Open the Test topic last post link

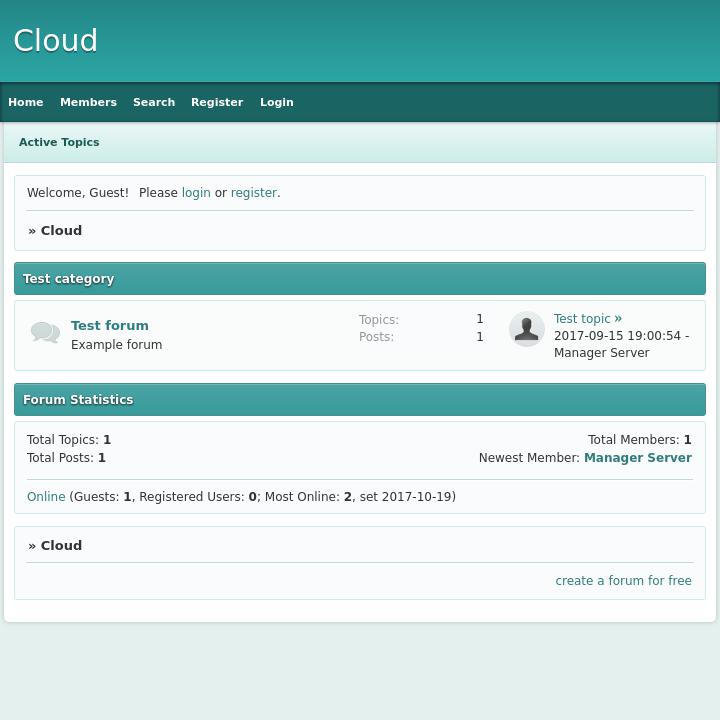[x=581, y=319]
